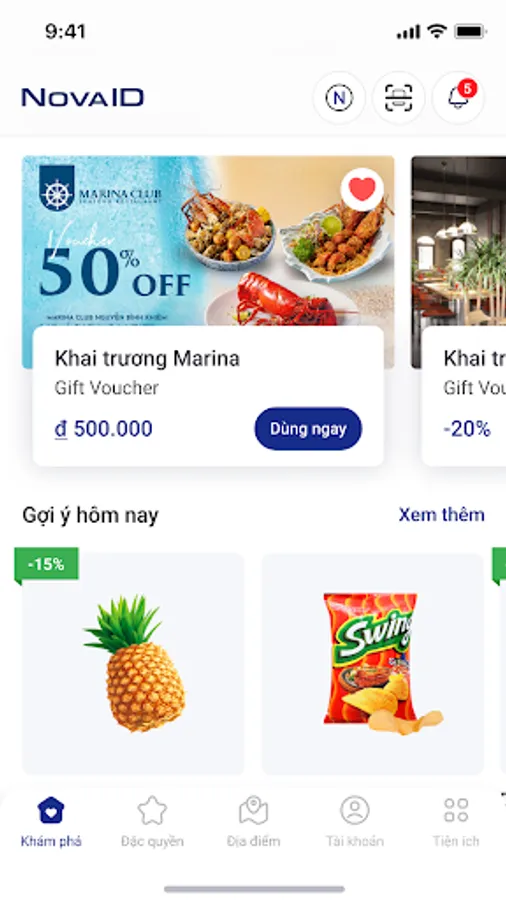Tap the -15% discount badge
This screenshot has width=506, height=900.
point(46,564)
